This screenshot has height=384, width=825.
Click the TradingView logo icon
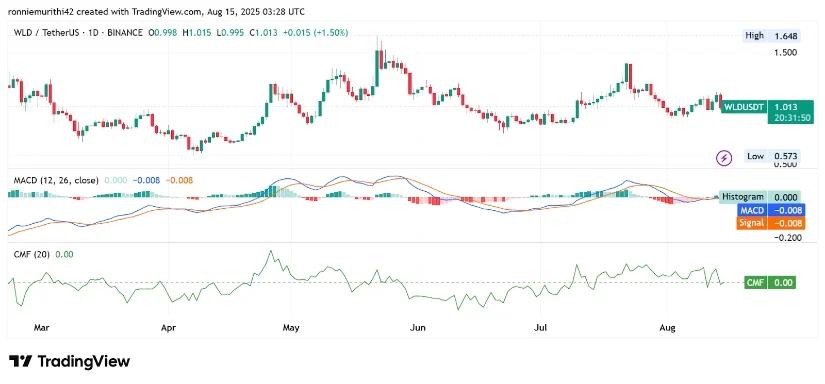click(x=21, y=361)
